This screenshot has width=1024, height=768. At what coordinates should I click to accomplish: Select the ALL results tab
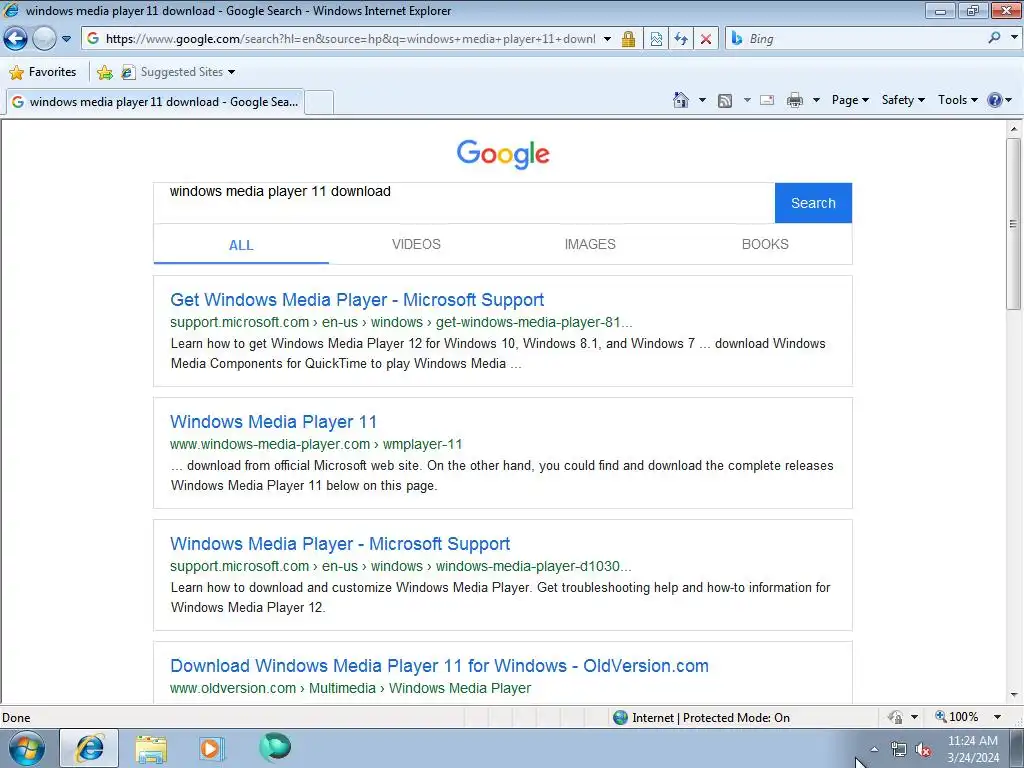point(241,245)
